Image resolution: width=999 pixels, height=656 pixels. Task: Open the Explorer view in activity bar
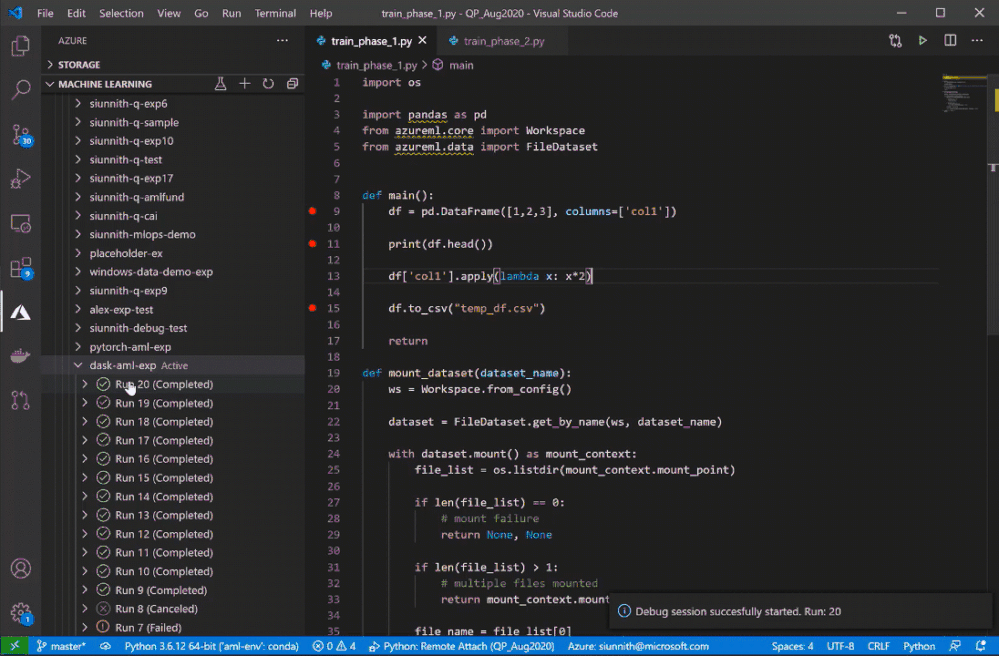tap(20, 46)
